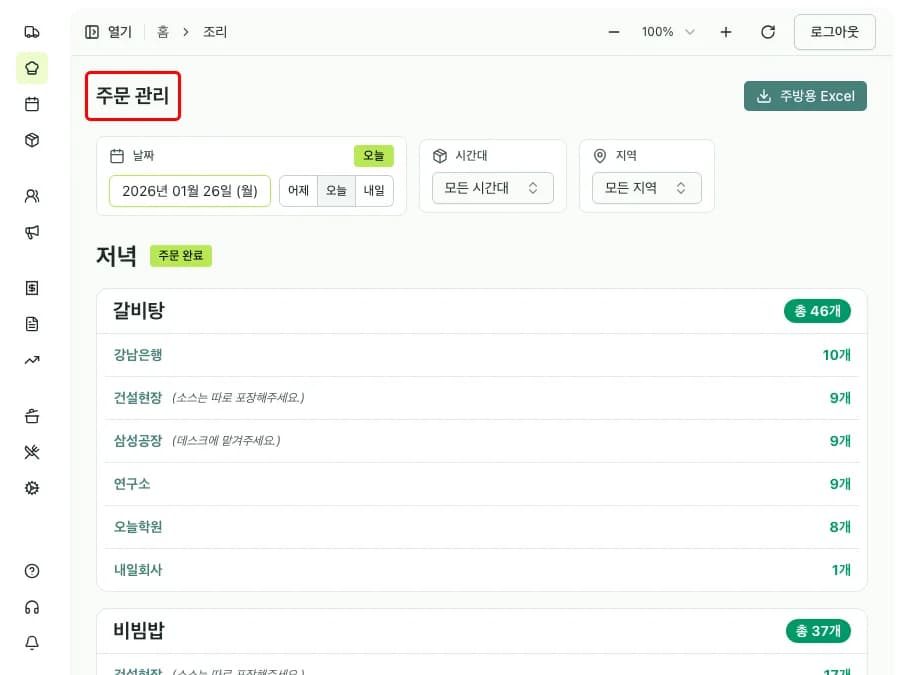900x675 pixels.
Task: Click the package sidebar icon
Action: point(32,140)
